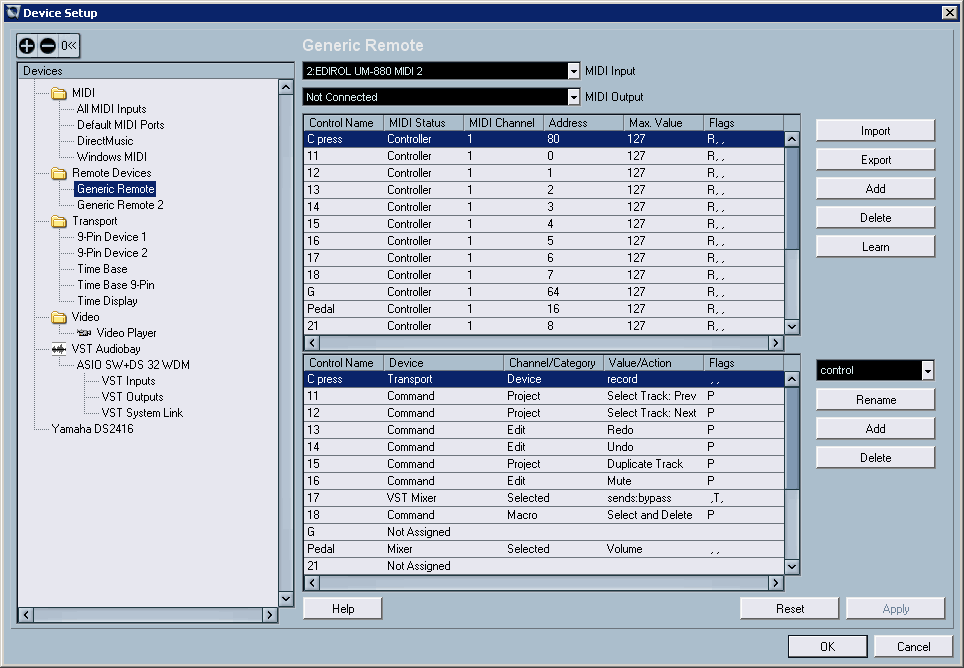Image resolution: width=964 pixels, height=668 pixels.
Task: Click the OK button
Action: (828, 646)
